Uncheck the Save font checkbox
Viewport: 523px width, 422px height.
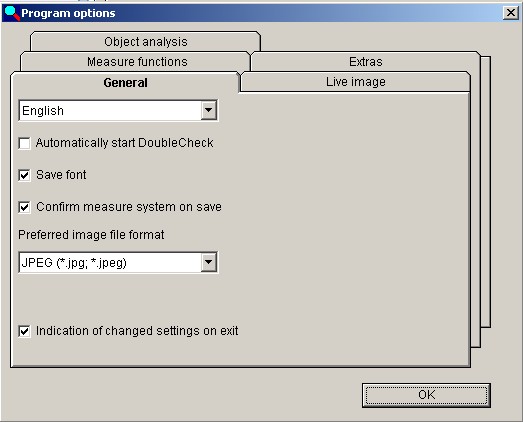[x=24, y=175]
